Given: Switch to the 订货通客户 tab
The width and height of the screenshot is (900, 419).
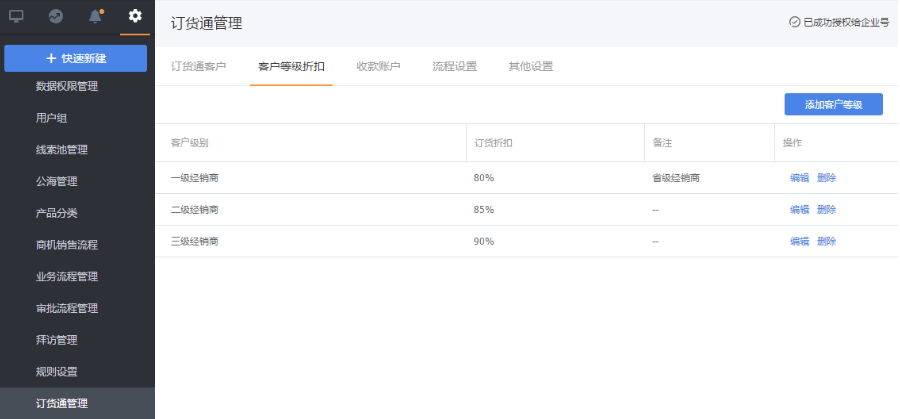Looking at the screenshot, I should point(199,67).
